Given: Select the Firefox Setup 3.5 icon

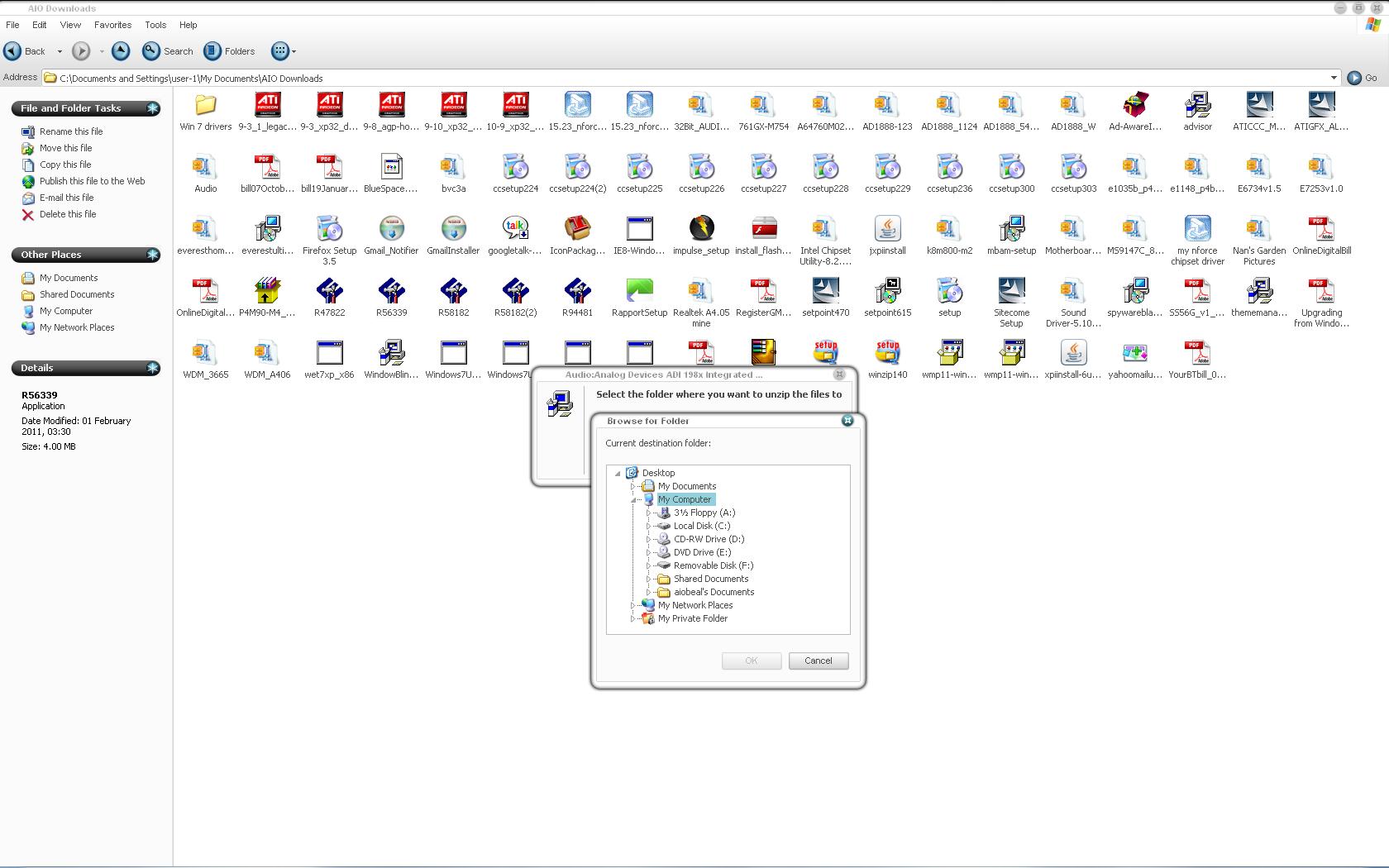Looking at the screenshot, I should 330,229.
